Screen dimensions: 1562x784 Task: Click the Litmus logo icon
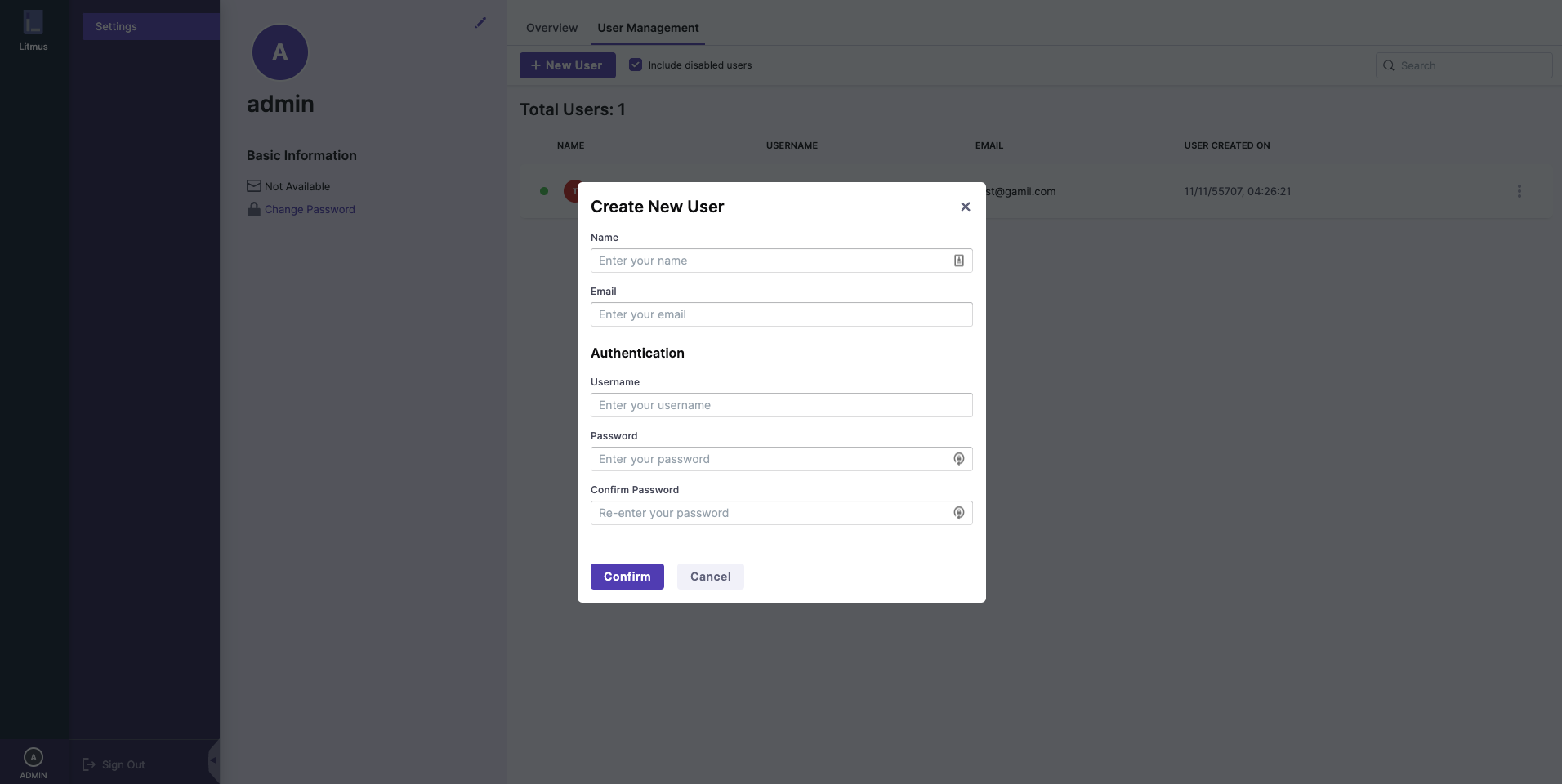(x=33, y=22)
